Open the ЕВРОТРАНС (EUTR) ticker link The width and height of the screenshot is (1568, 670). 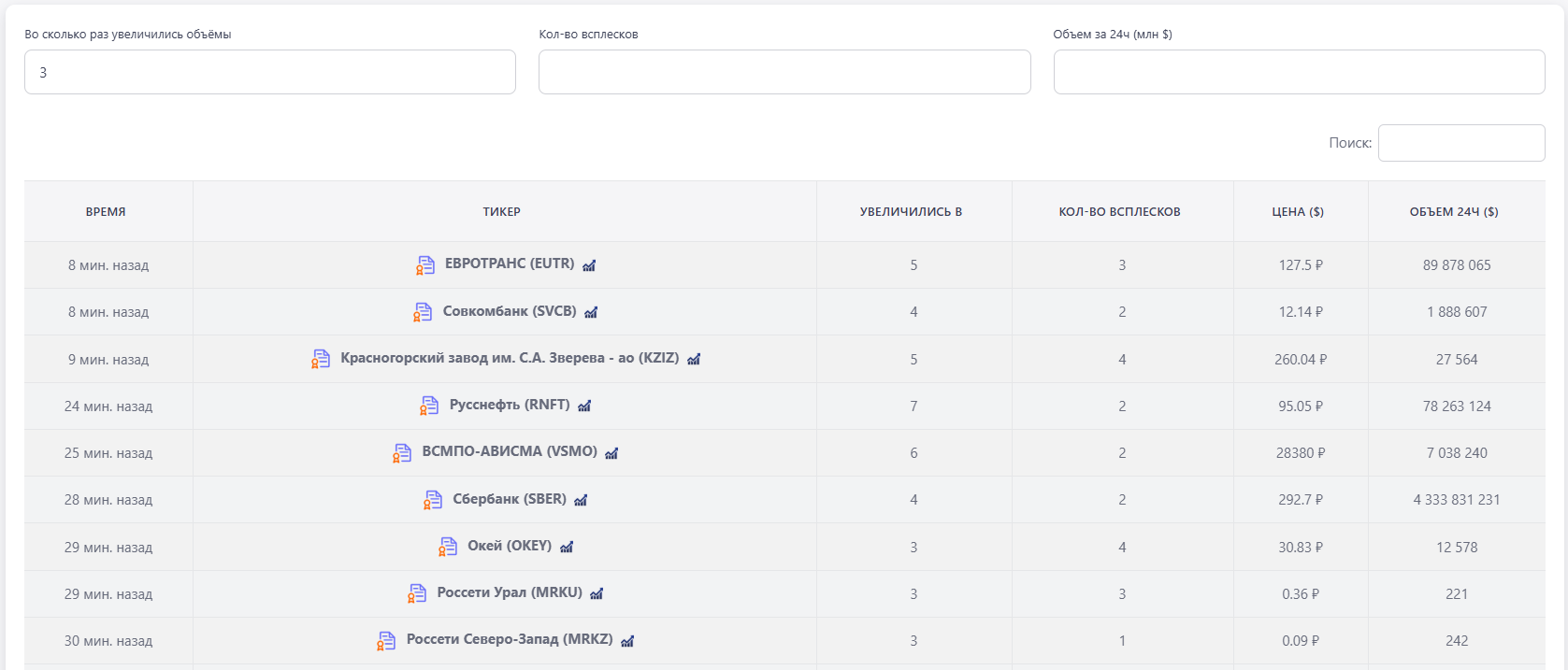point(510,264)
